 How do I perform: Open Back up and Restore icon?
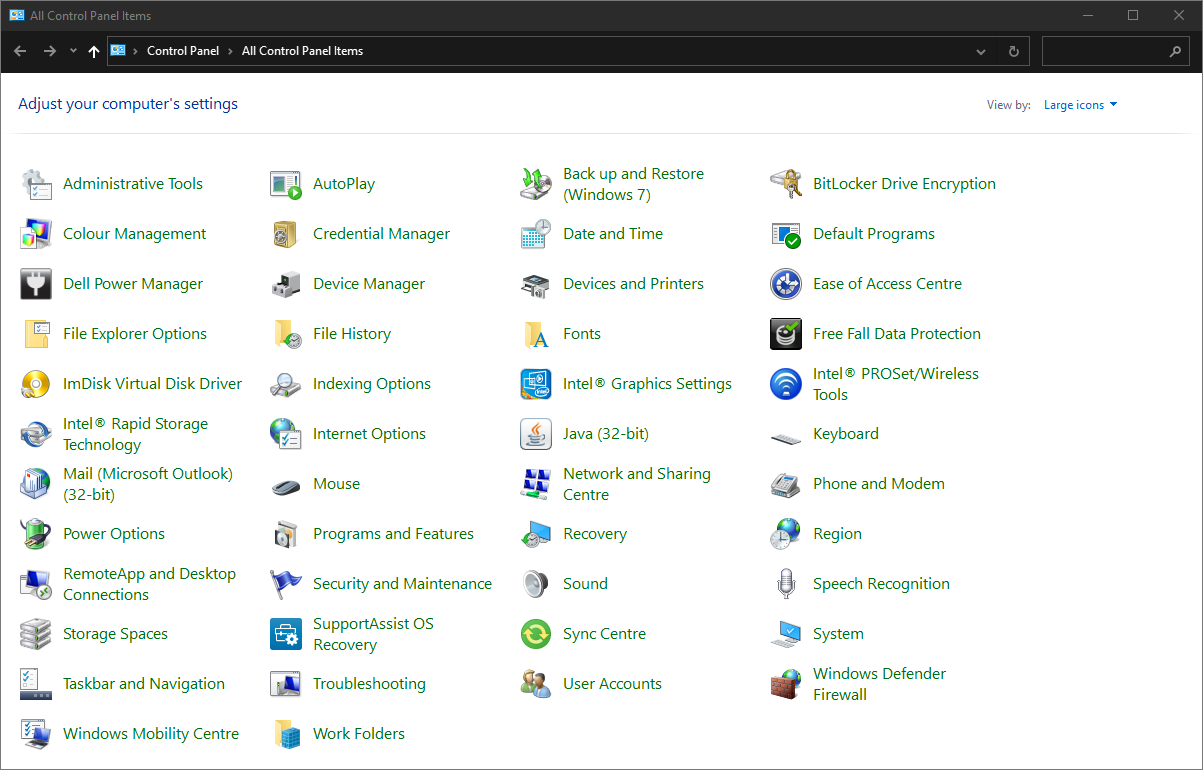click(x=536, y=184)
